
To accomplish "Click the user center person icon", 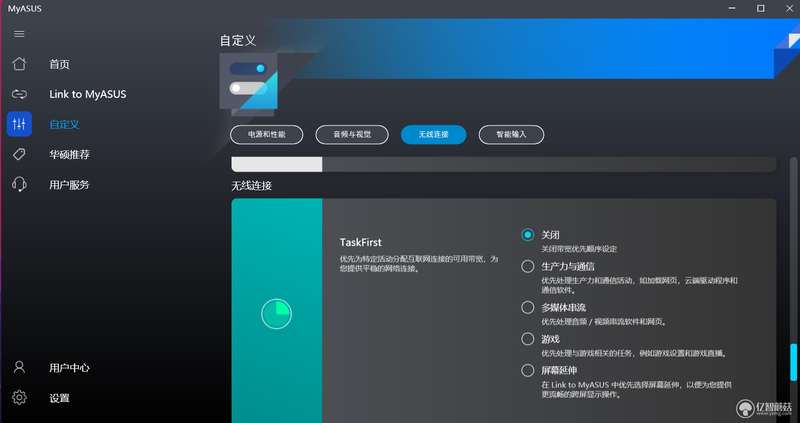I will (x=19, y=367).
